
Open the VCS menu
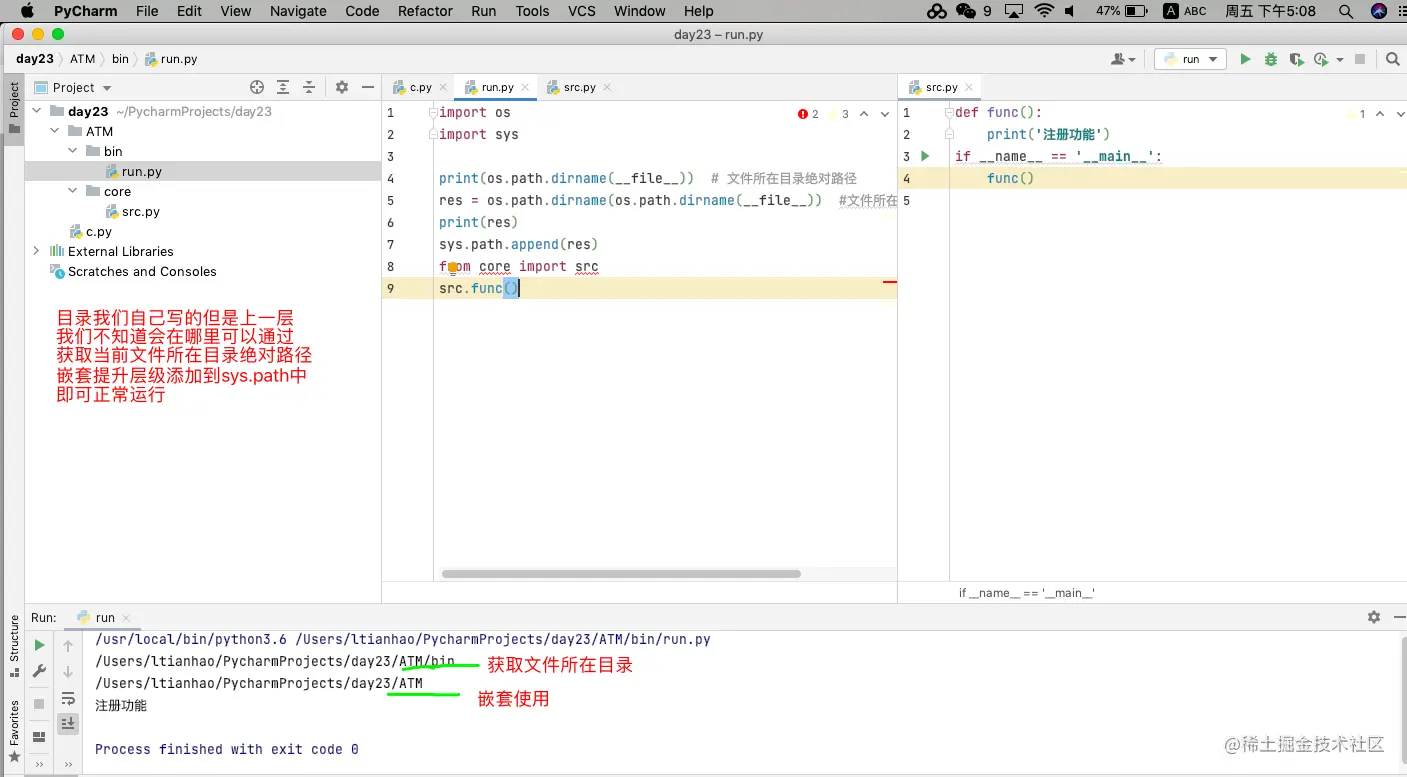[581, 11]
